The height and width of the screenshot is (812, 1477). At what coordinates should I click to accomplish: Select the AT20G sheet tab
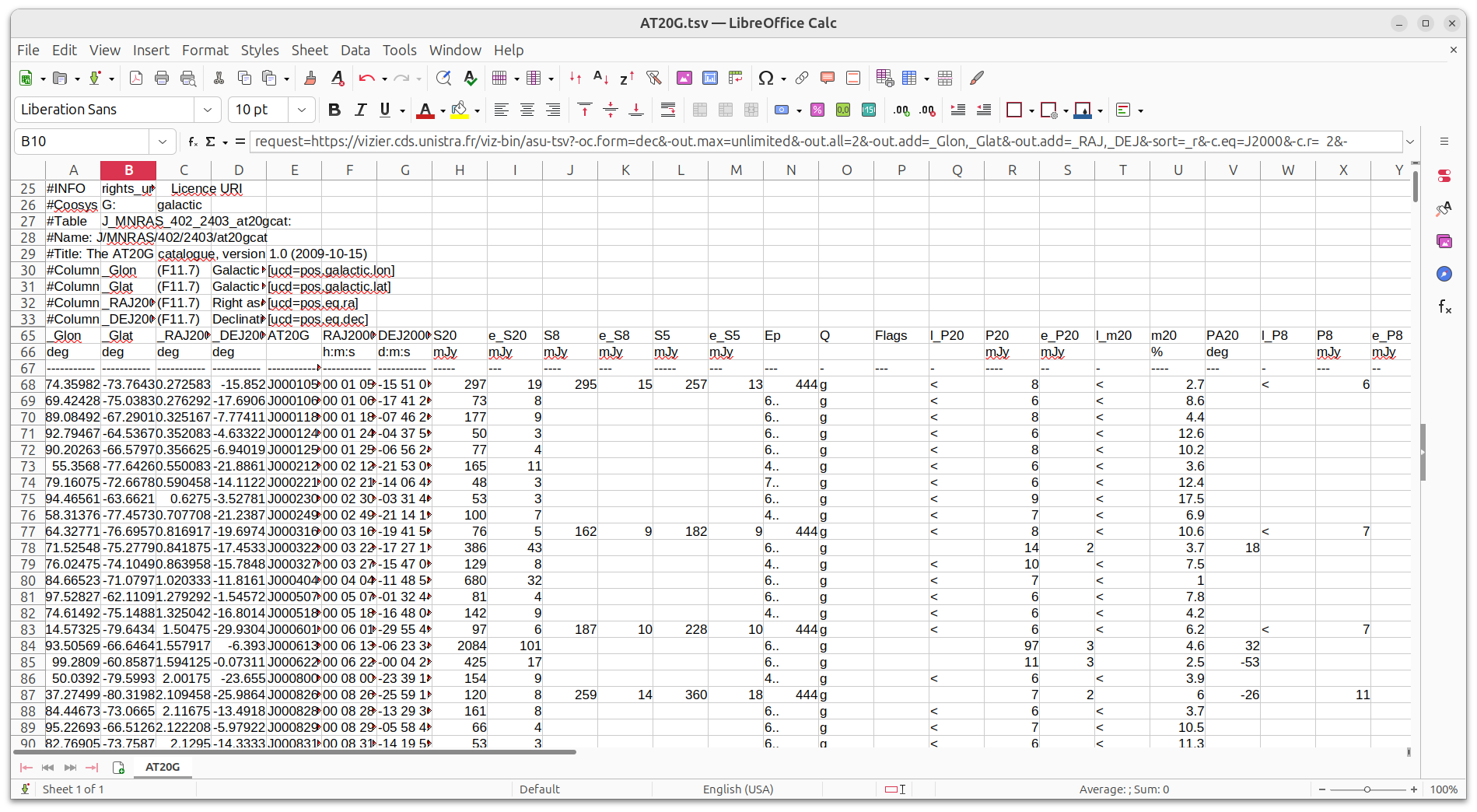(163, 767)
